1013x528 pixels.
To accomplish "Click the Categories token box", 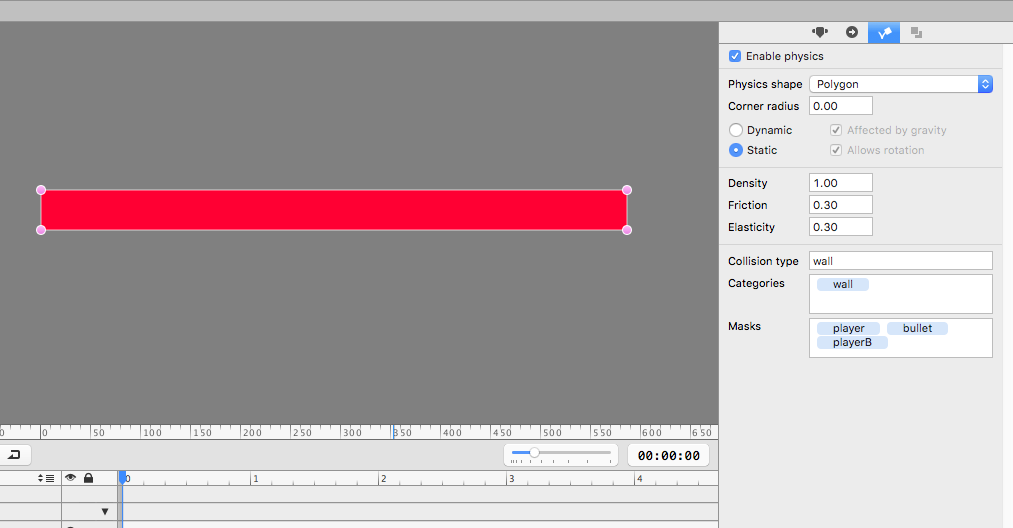I will point(901,294).
